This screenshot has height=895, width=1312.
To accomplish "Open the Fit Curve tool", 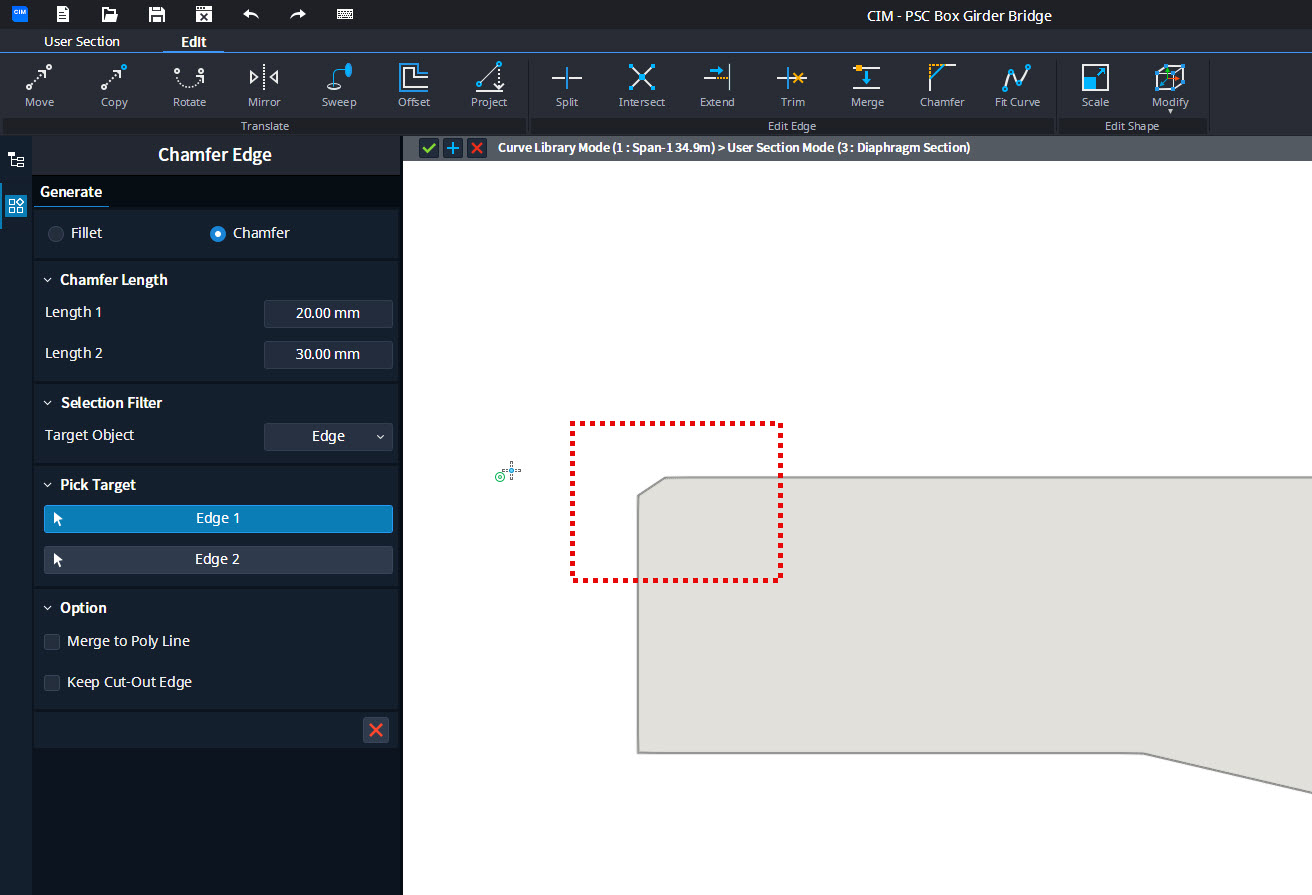I will coord(1016,85).
